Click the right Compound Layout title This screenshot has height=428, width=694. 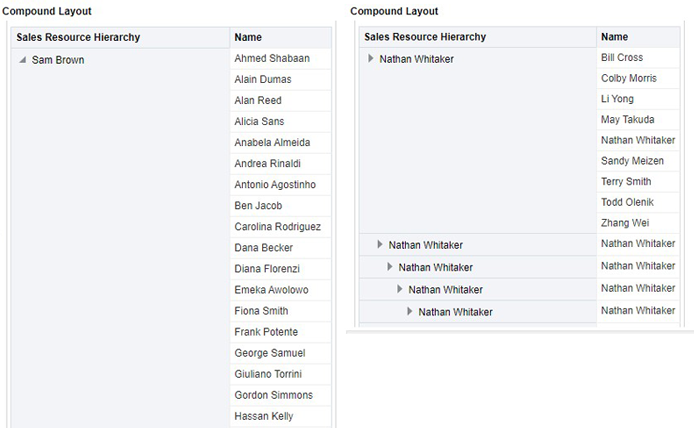click(x=394, y=11)
